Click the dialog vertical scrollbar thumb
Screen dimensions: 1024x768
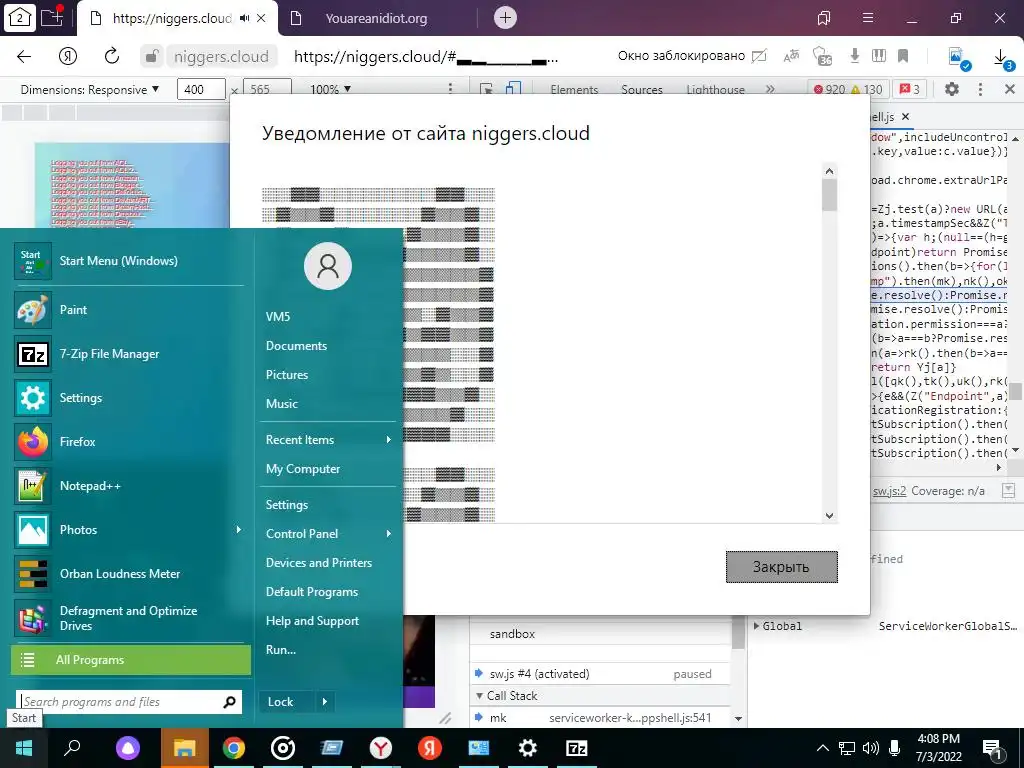829,195
